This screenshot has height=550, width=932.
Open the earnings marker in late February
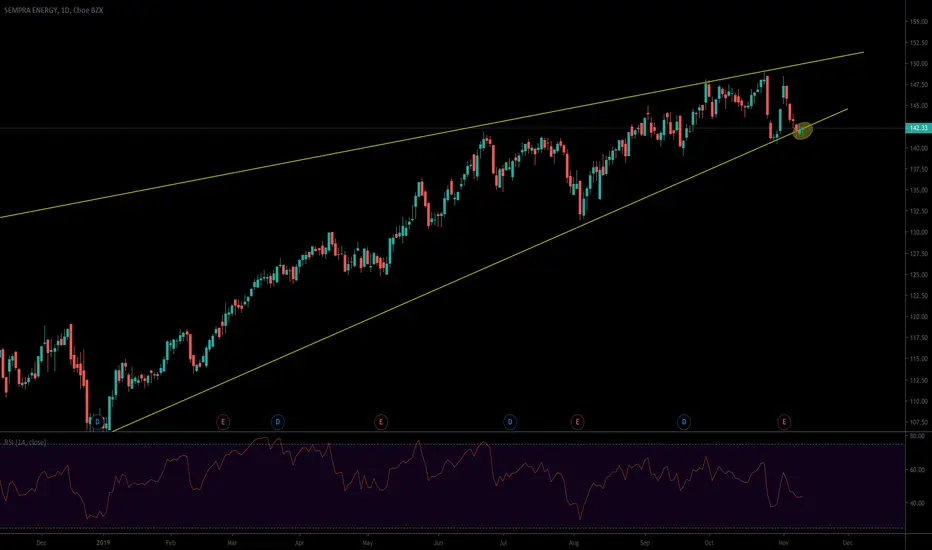click(223, 422)
